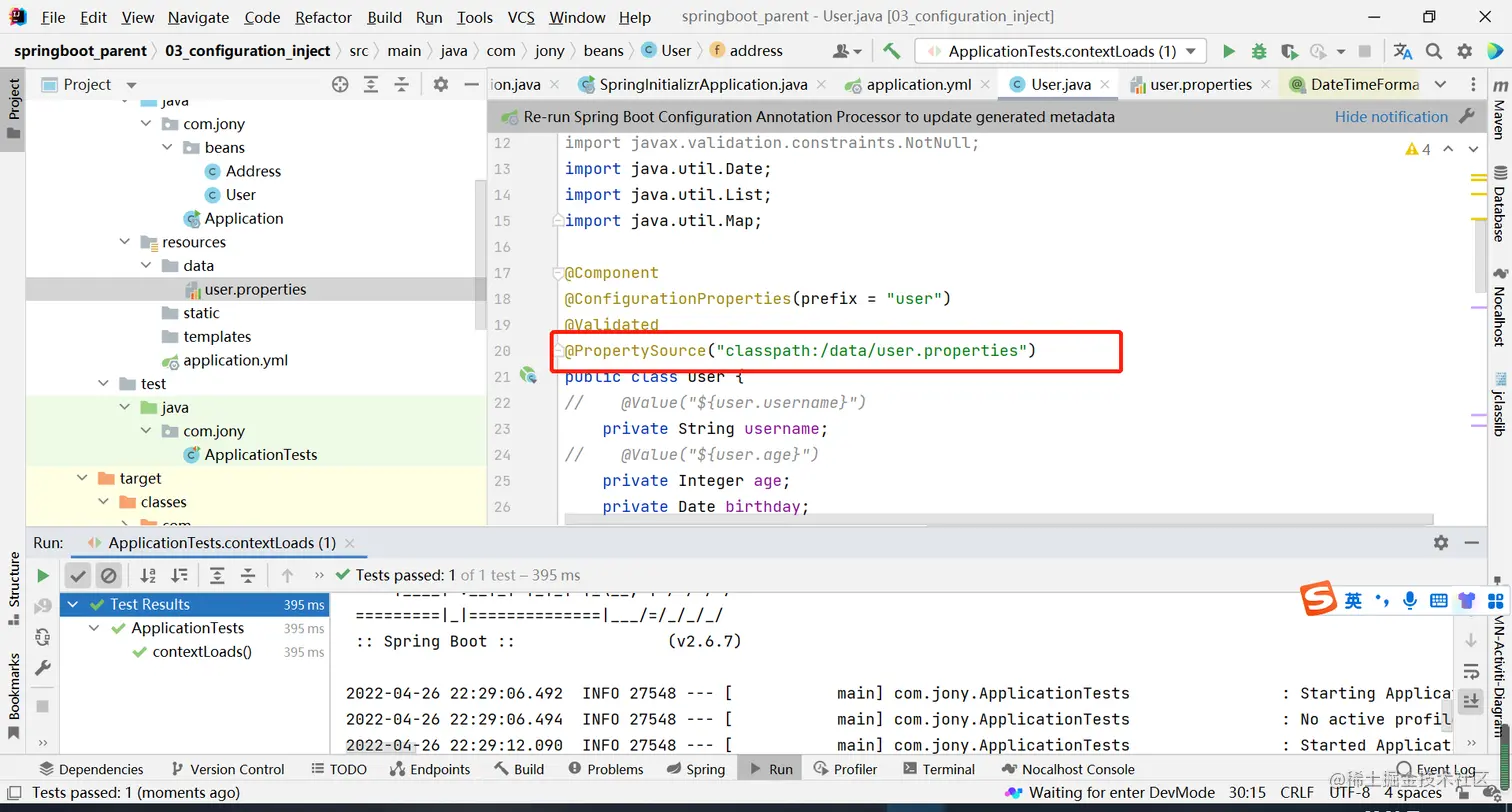
Task: Collapse the target folder node
Action: point(82,478)
